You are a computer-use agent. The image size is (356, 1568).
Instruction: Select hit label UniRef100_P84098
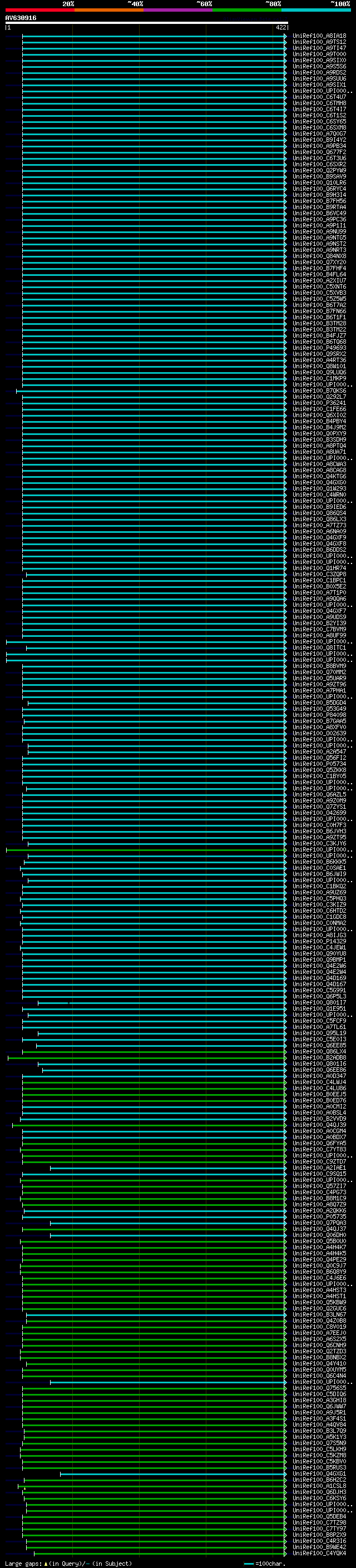click(x=319, y=715)
